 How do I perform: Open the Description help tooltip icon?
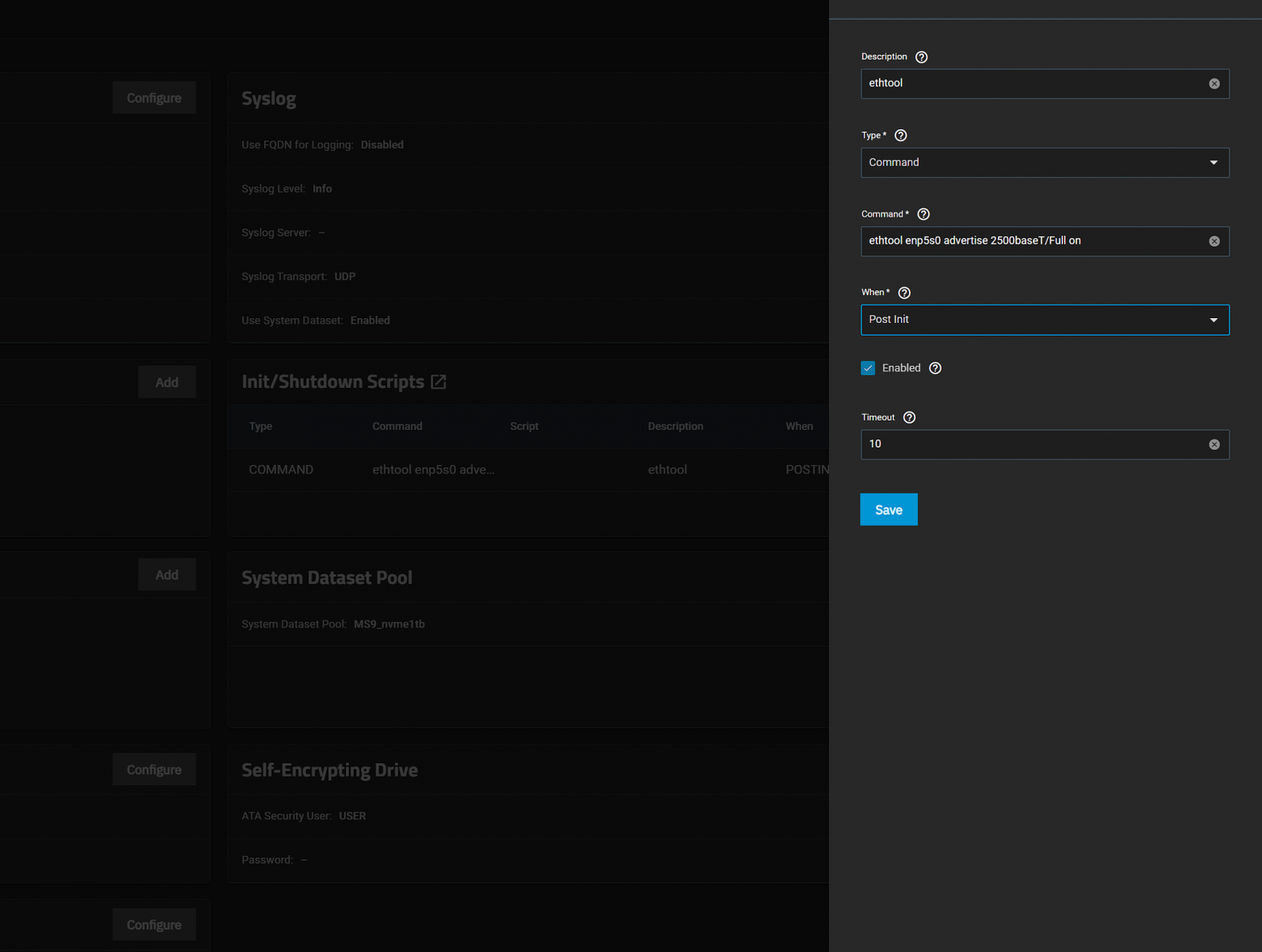tap(921, 57)
